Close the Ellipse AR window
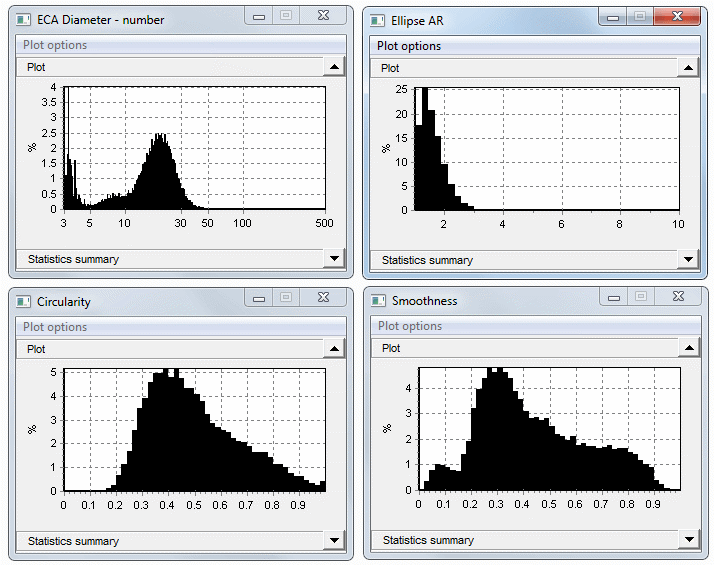Image resolution: width=714 pixels, height=565 pixels. click(x=677, y=17)
